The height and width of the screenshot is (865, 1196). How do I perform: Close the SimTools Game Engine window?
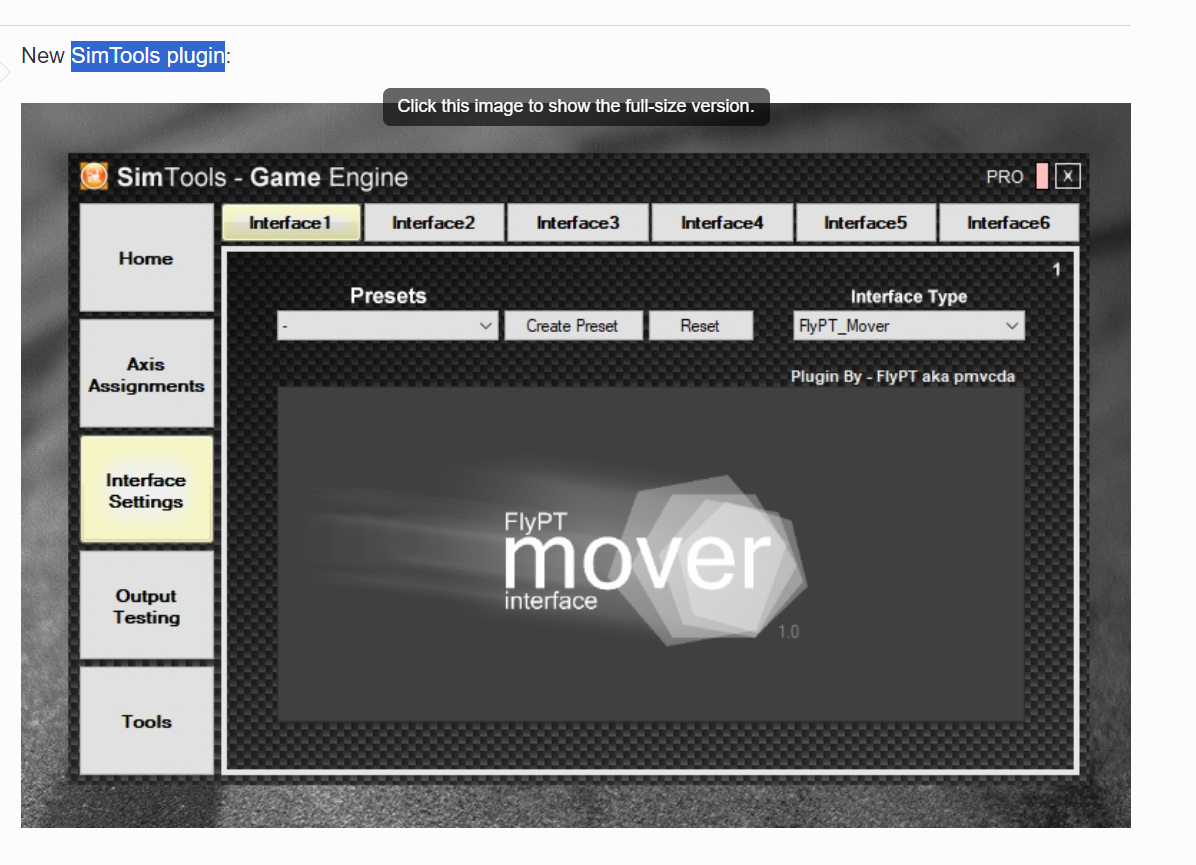coord(1068,176)
